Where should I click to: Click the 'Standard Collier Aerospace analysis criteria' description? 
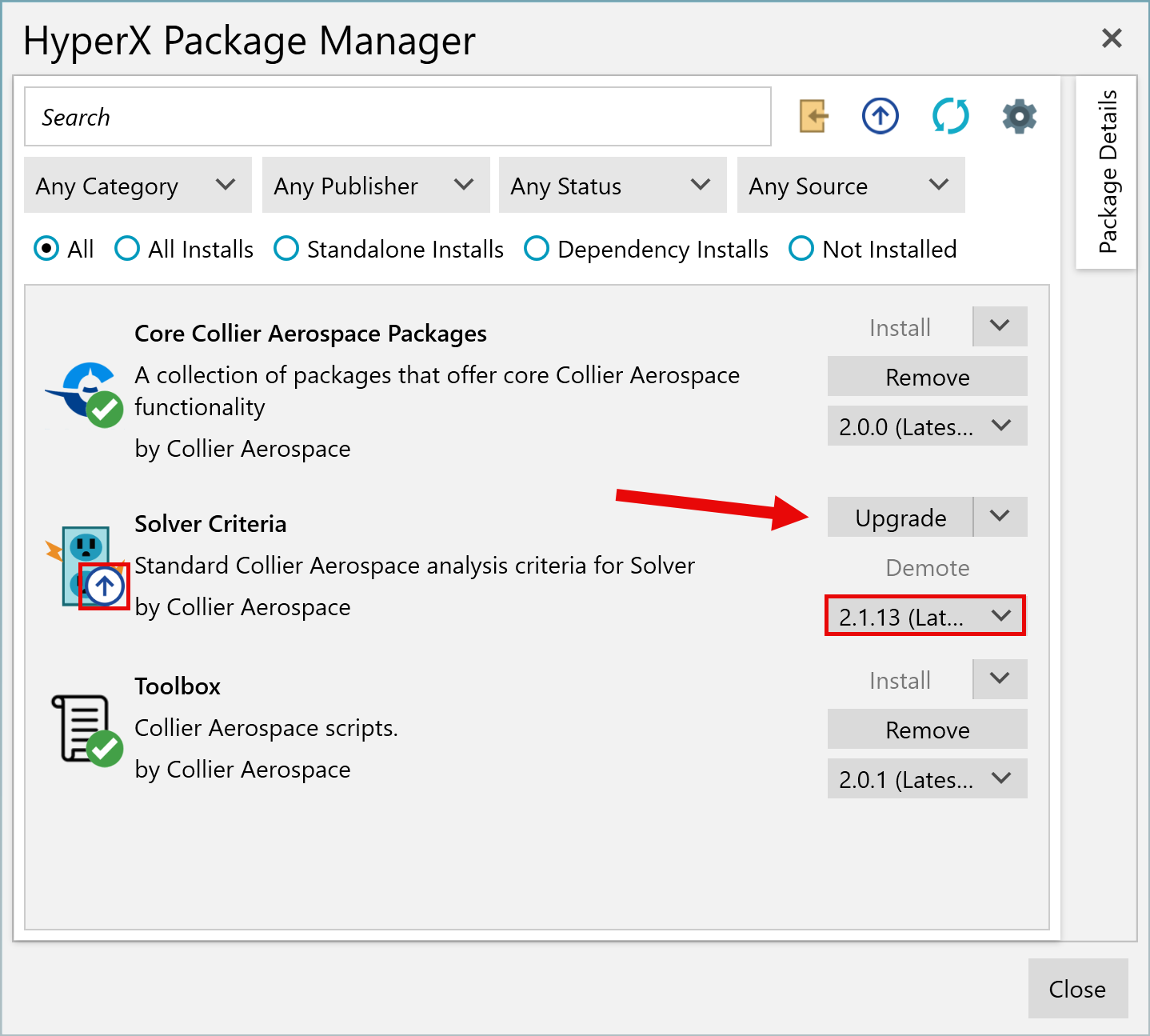pyautogui.click(x=414, y=566)
